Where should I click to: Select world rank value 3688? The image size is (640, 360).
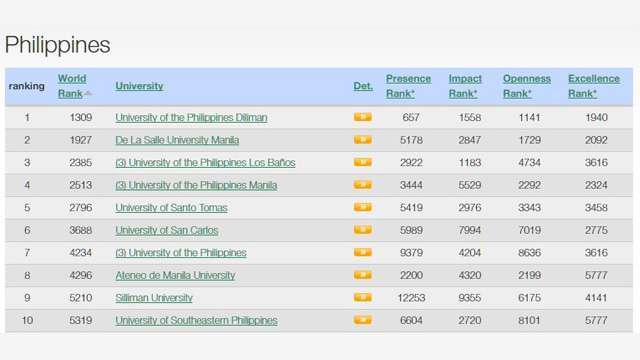coord(80,230)
